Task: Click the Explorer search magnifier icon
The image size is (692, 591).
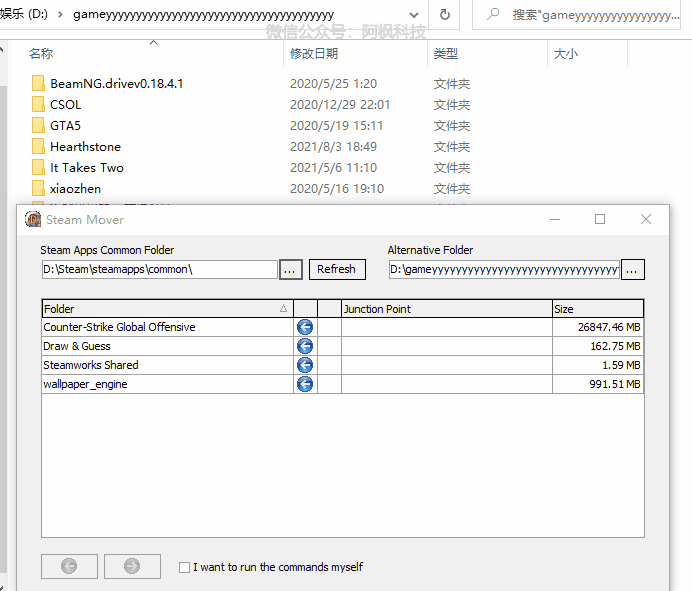Action: point(493,14)
